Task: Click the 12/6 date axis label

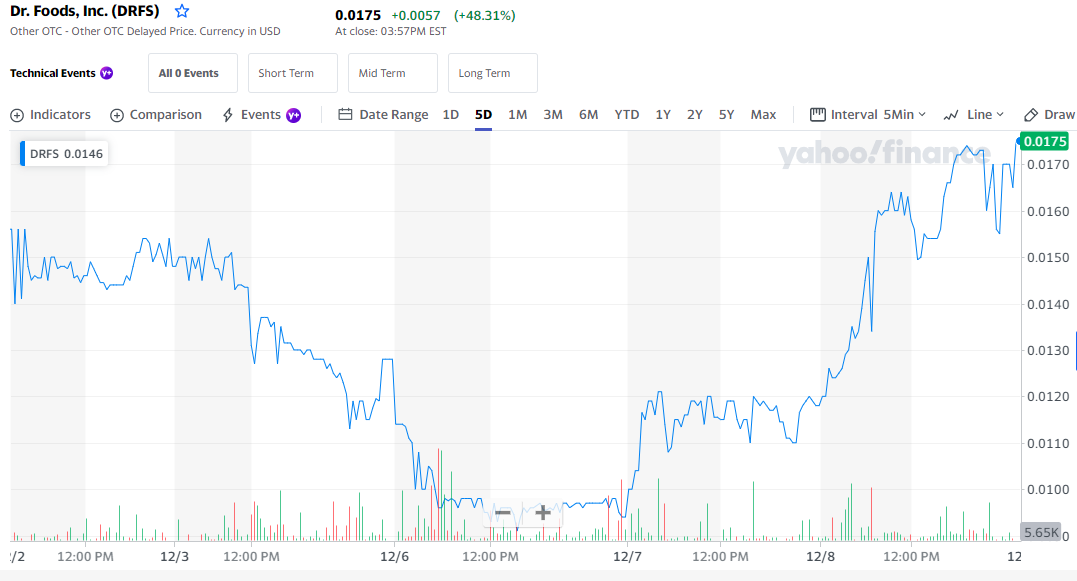Action: coord(394,556)
